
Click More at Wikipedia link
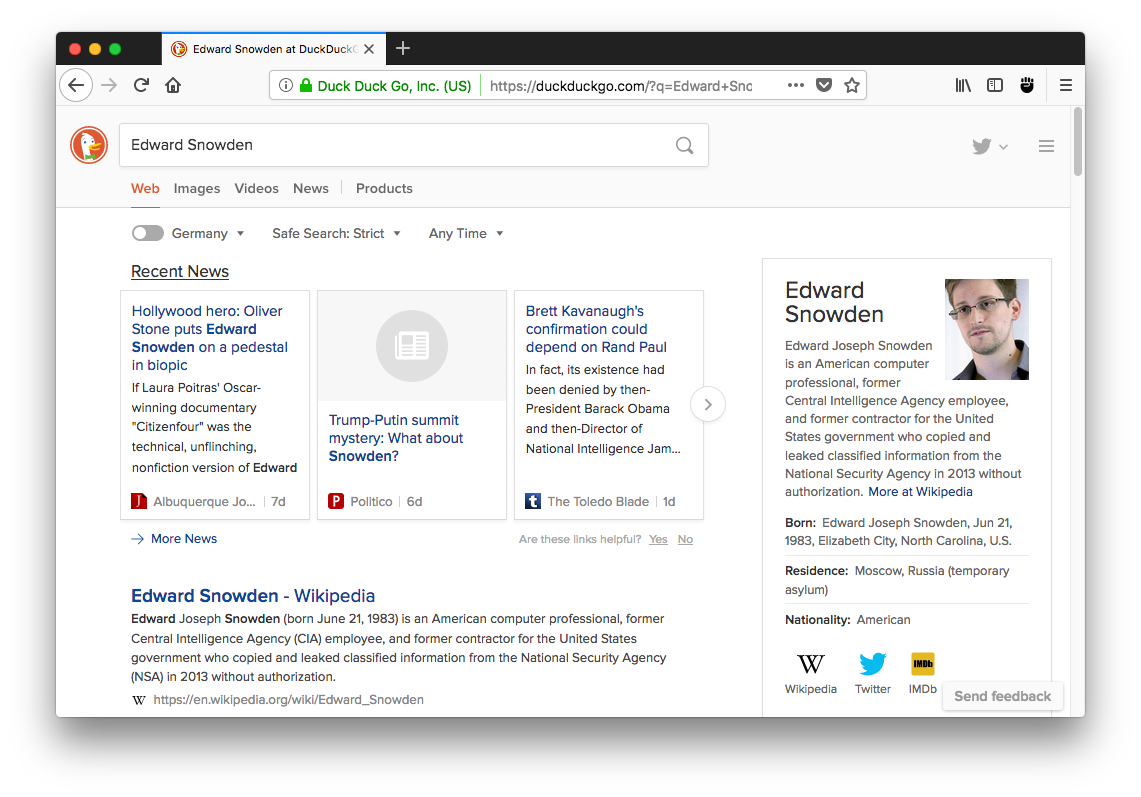920,492
